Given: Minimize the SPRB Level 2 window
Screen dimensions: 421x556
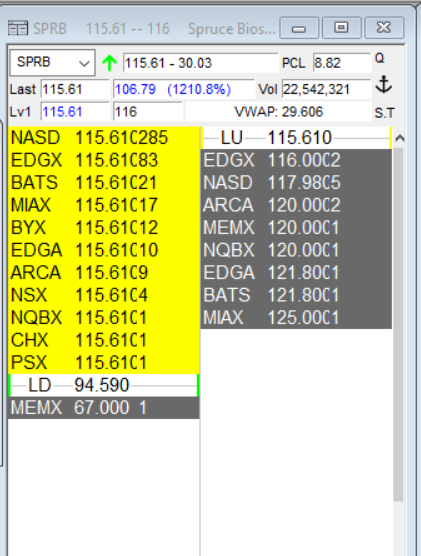Looking at the screenshot, I should [x=299, y=28].
